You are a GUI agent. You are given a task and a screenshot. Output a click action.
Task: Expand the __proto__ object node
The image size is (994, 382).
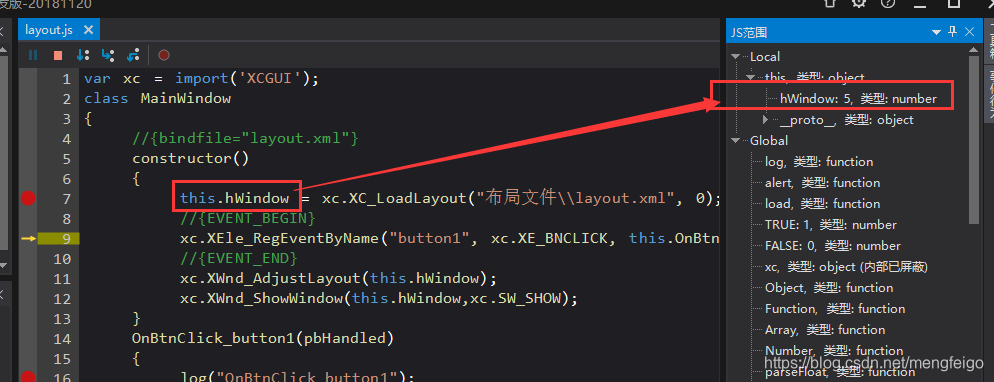pyautogui.click(x=766, y=119)
